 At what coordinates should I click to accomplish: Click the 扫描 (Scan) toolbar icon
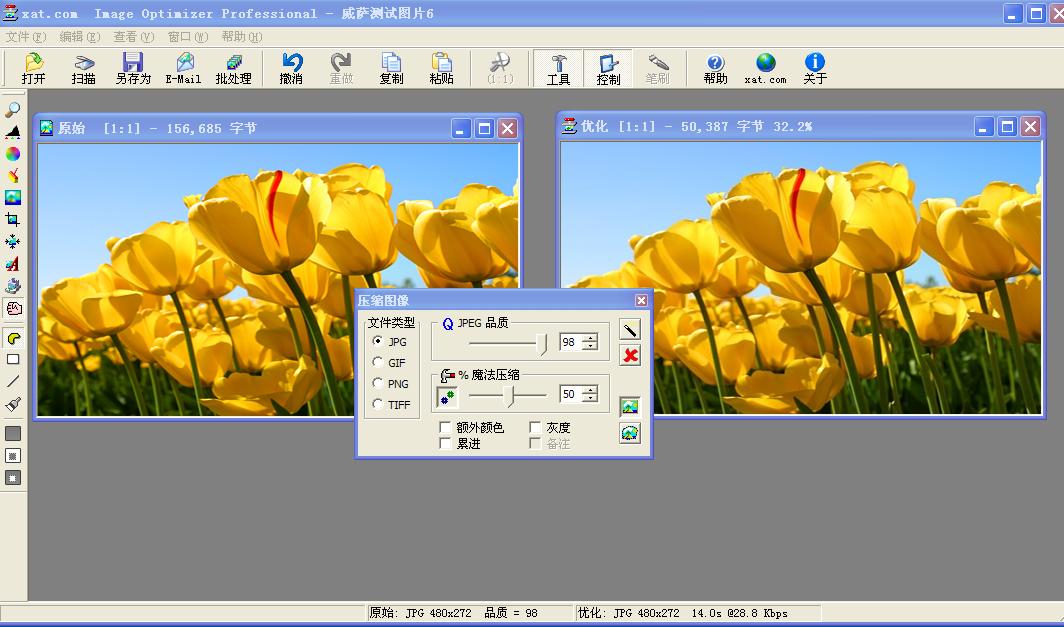coord(83,69)
